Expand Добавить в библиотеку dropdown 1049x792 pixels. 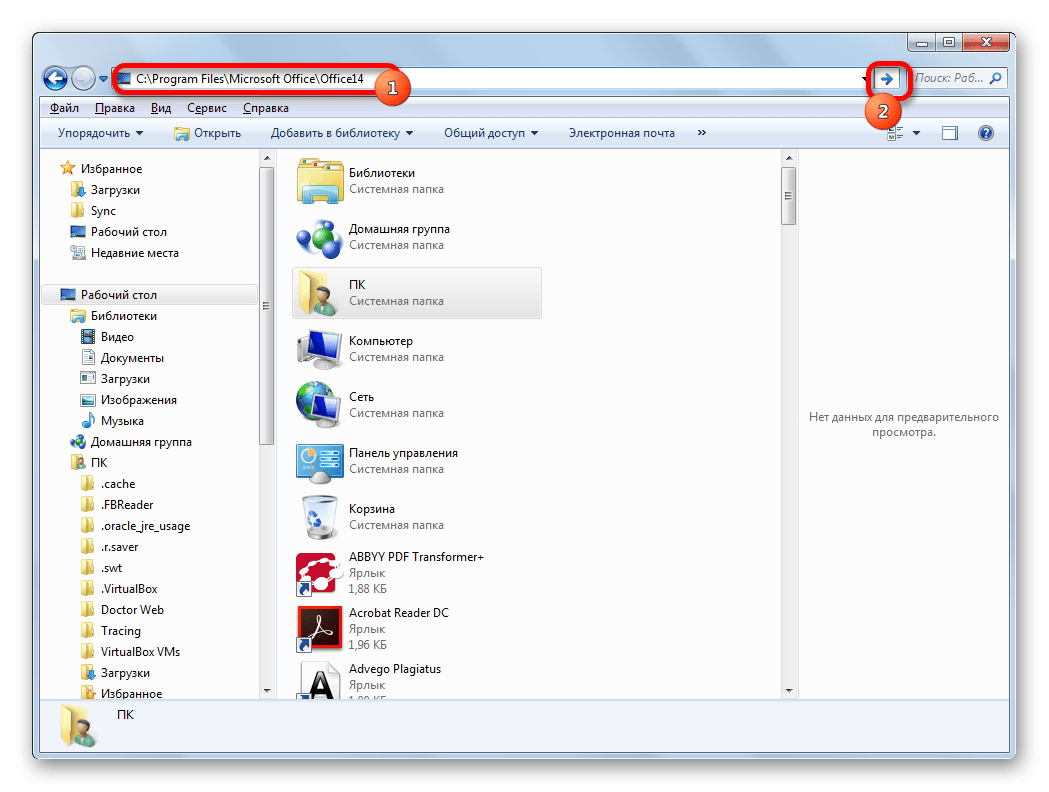pyautogui.click(x=342, y=133)
